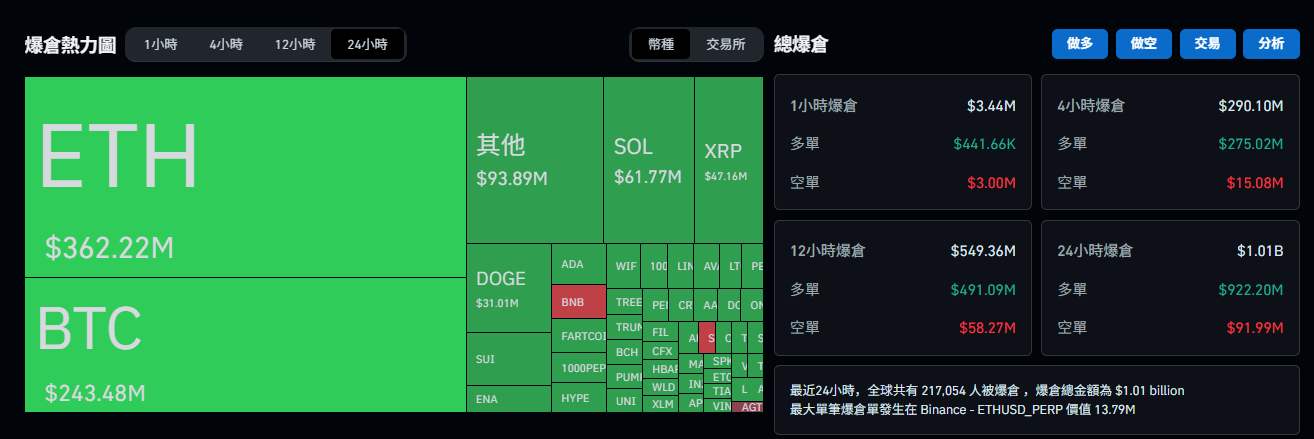Toggle heatmap view to 交易所

coord(726,44)
